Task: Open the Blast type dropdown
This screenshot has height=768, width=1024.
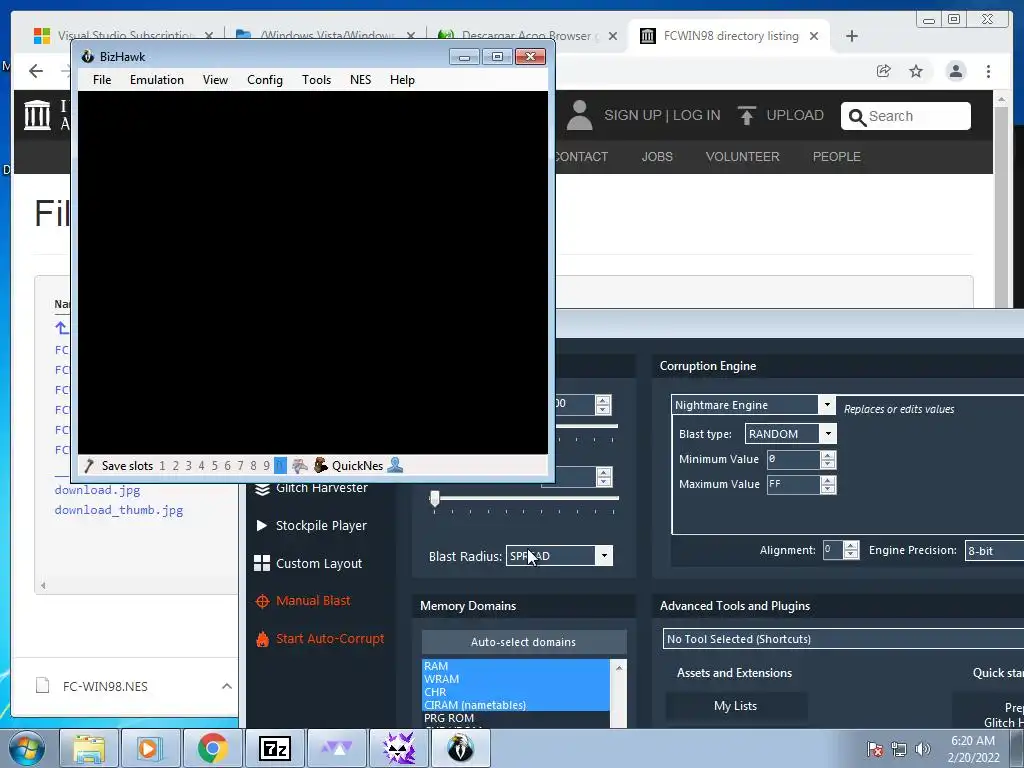Action: (790, 434)
